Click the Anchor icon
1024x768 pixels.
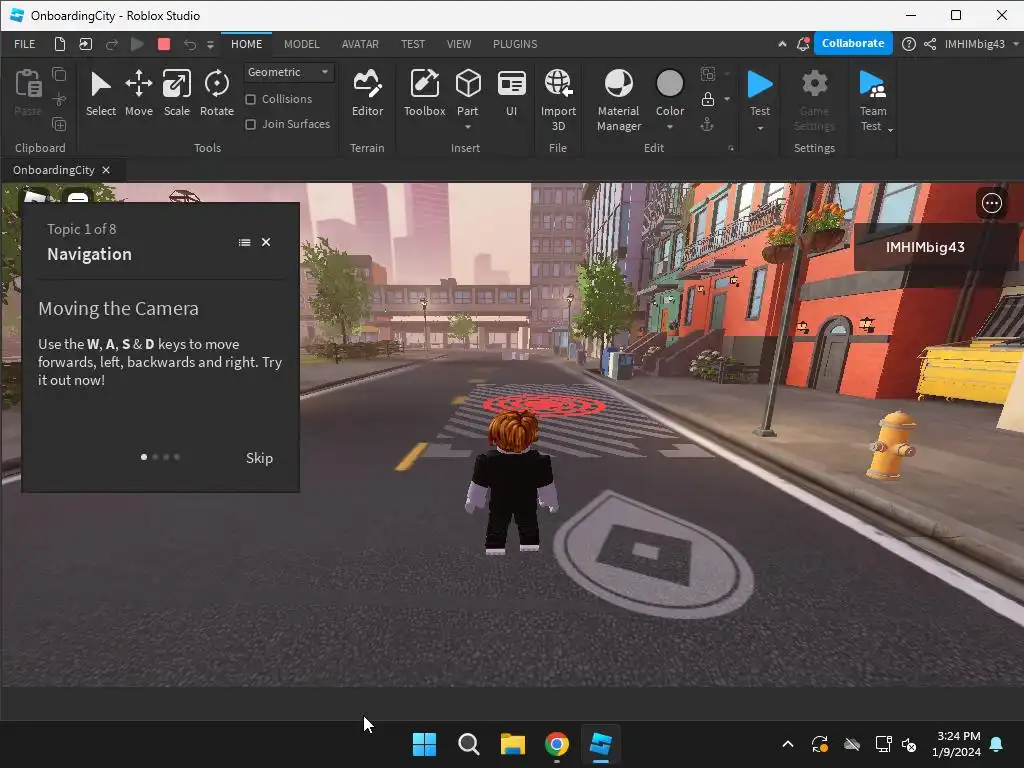pyautogui.click(x=707, y=124)
